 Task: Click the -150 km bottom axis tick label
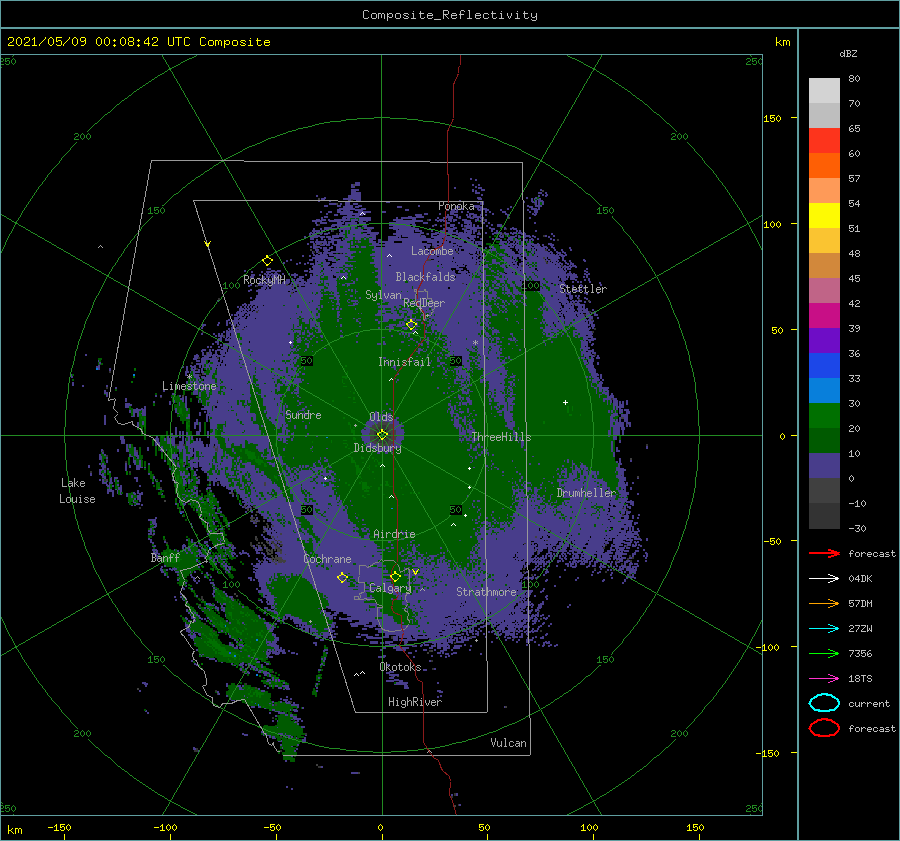pos(59,827)
